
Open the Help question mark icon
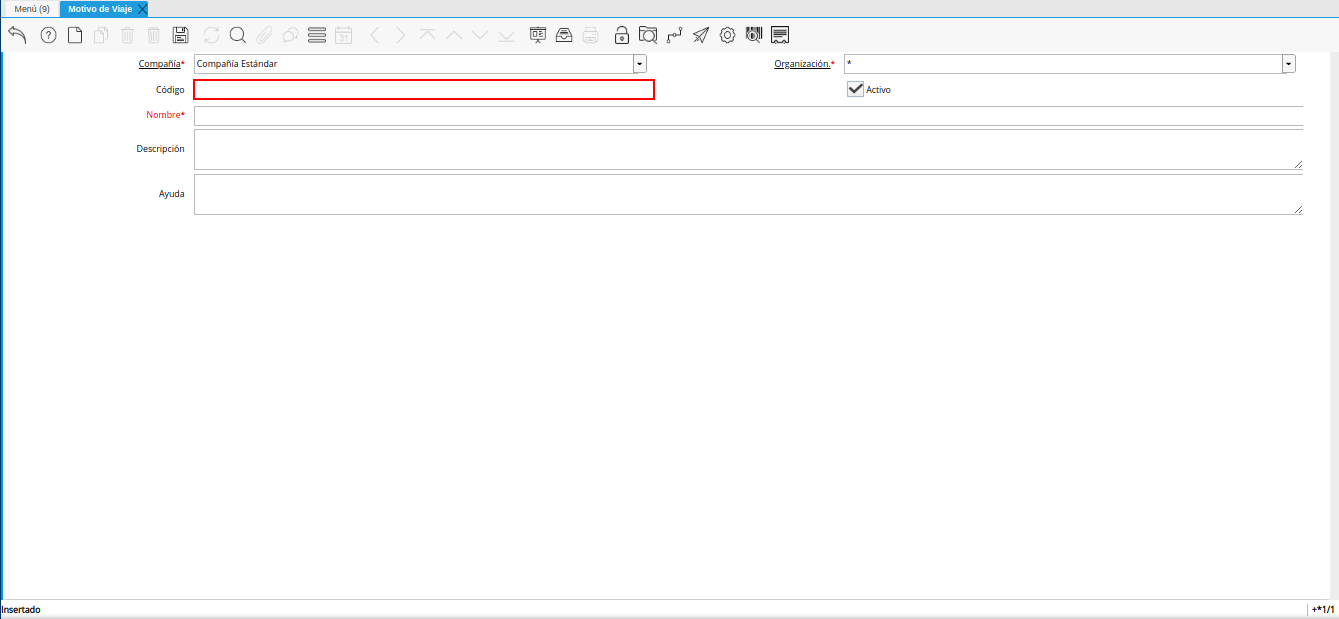(x=48, y=35)
